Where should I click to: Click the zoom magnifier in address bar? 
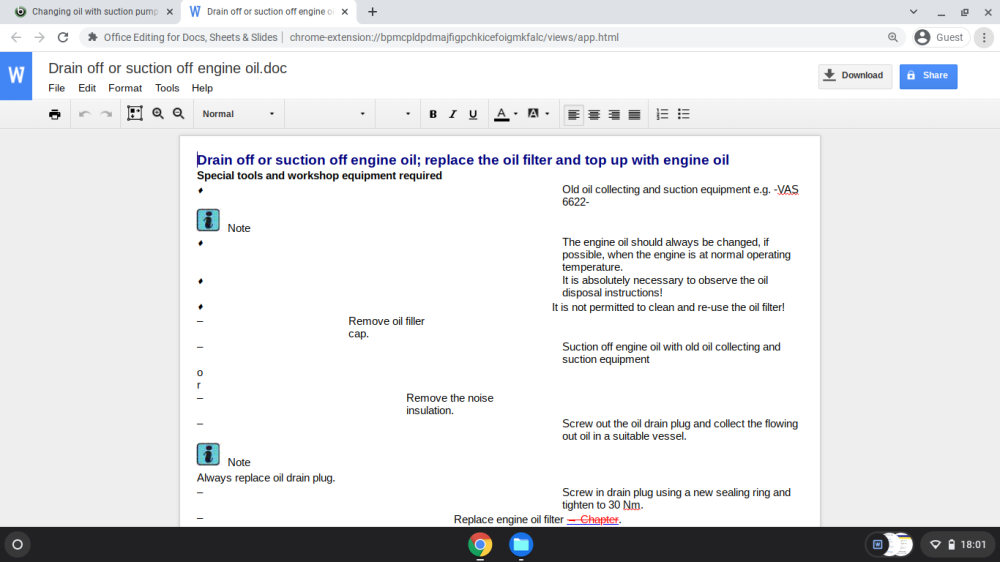(893, 37)
